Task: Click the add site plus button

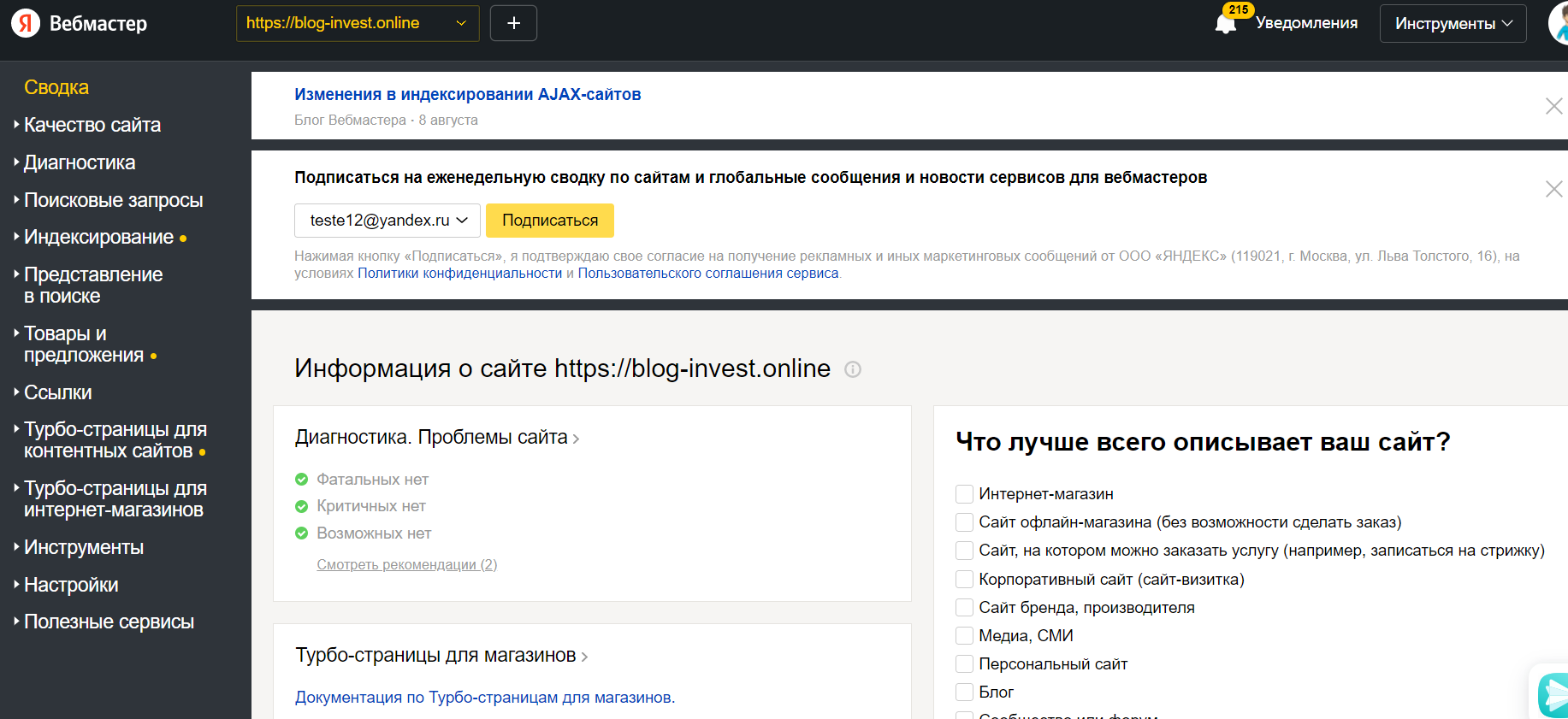Action: tap(513, 23)
